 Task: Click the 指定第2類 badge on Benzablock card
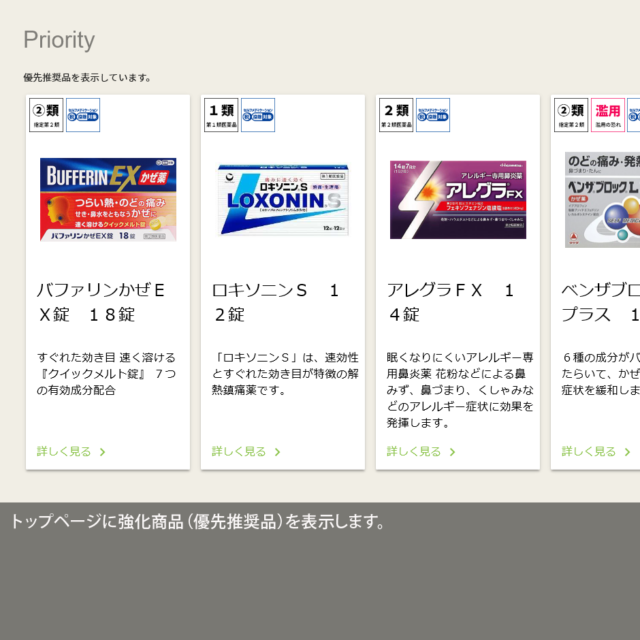click(570, 115)
